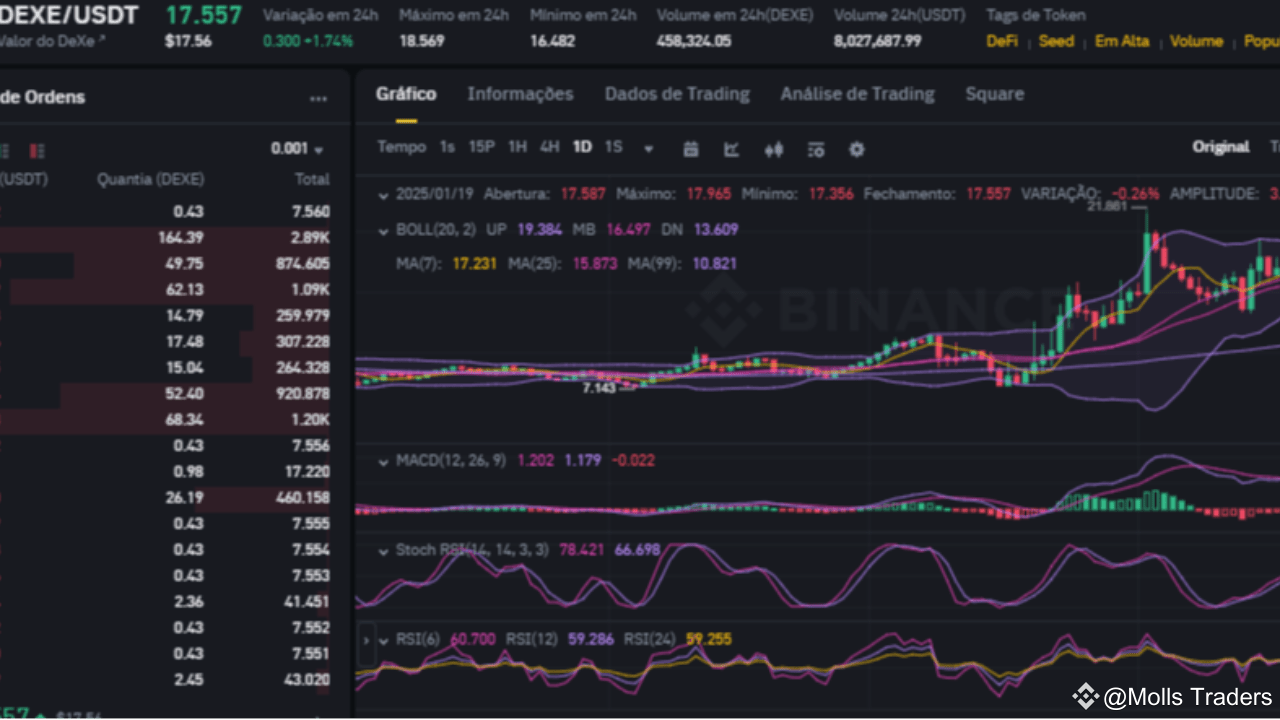Select order row with total 41.451
1280x720 pixels.
pos(165,602)
